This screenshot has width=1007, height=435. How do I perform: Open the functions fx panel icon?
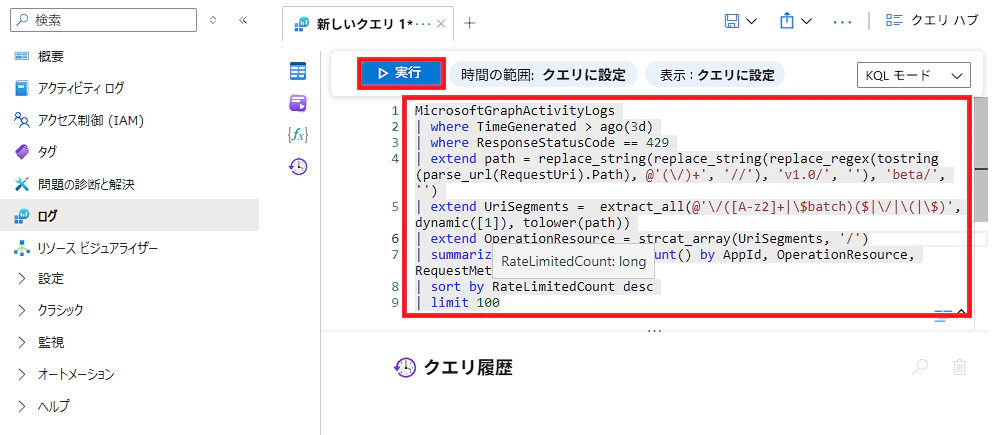click(298, 134)
